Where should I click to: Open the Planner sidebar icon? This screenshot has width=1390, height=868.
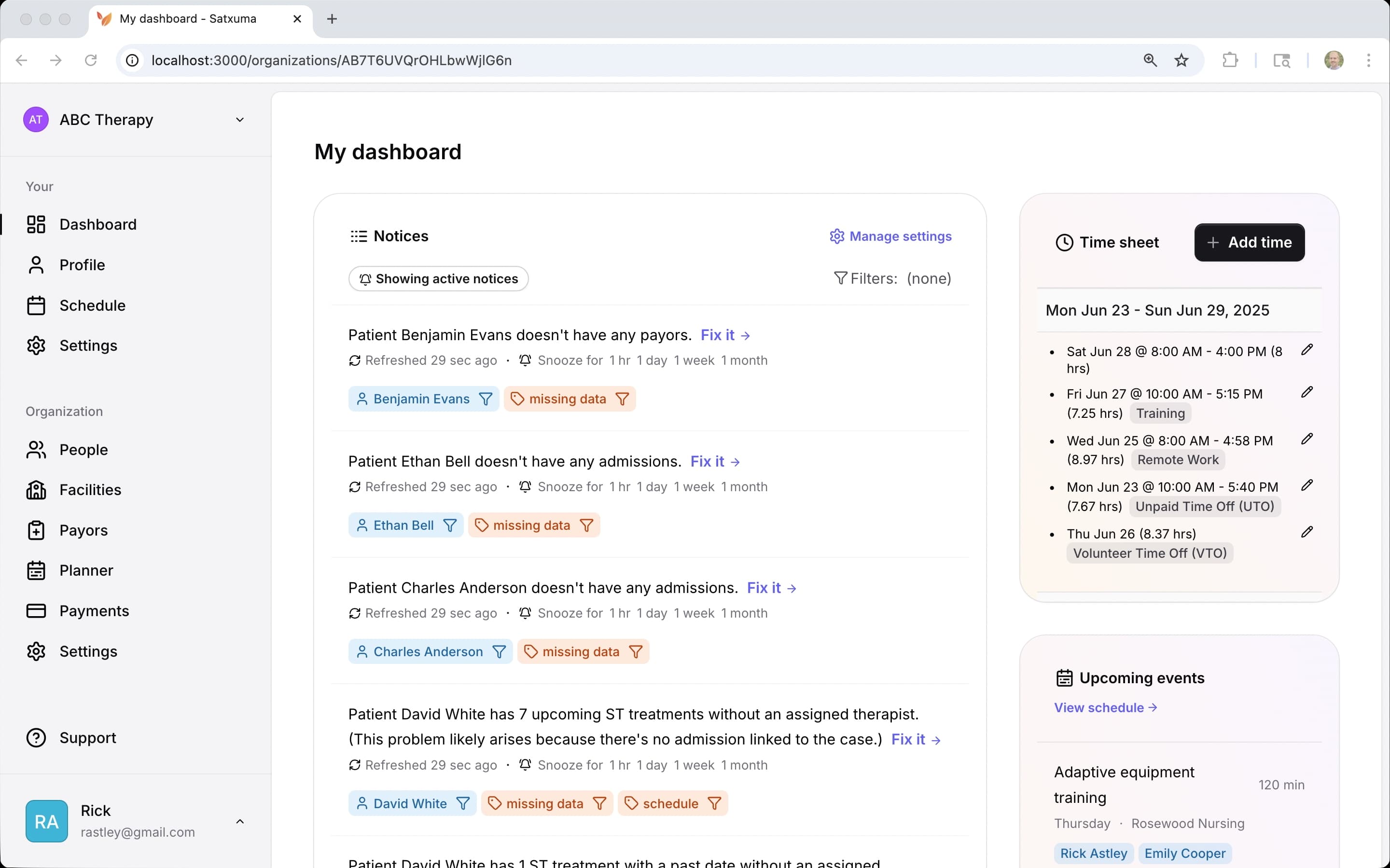[36, 570]
